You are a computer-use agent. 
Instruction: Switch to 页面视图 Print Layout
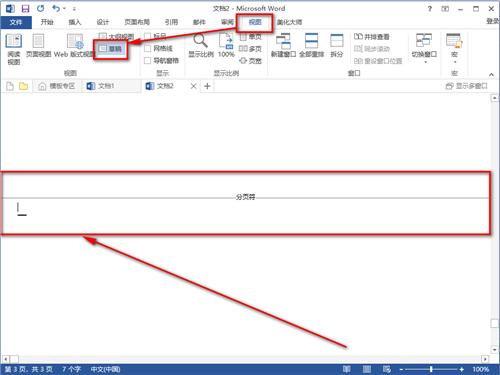tap(38, 46)
